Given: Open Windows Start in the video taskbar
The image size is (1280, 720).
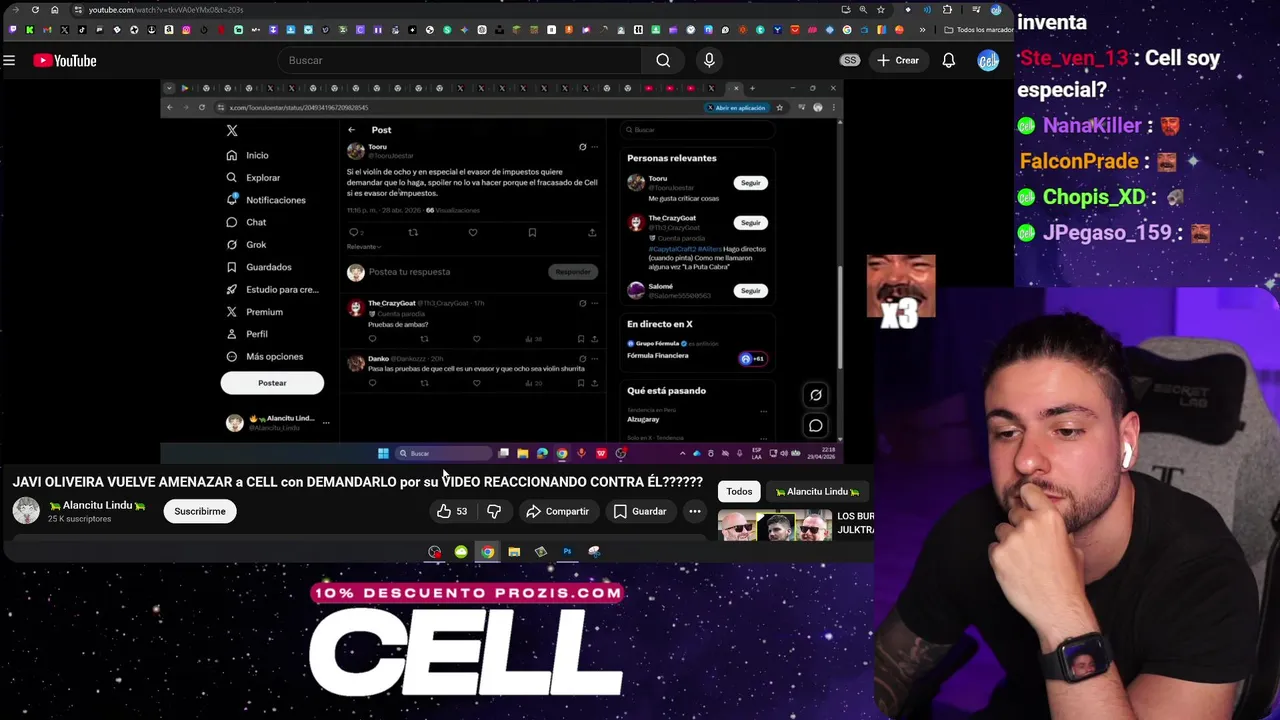Looking at the screenshot, I should tap(383, 453).
